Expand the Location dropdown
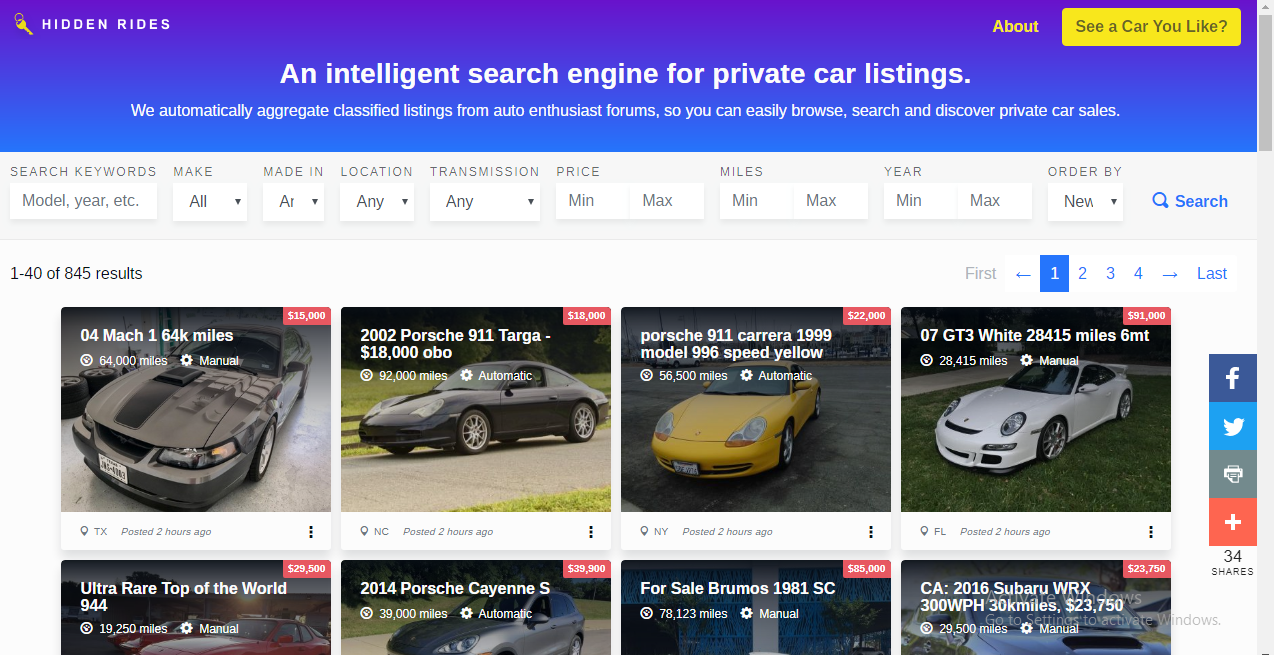The image size is (1274, 655). tap(377, 201)
